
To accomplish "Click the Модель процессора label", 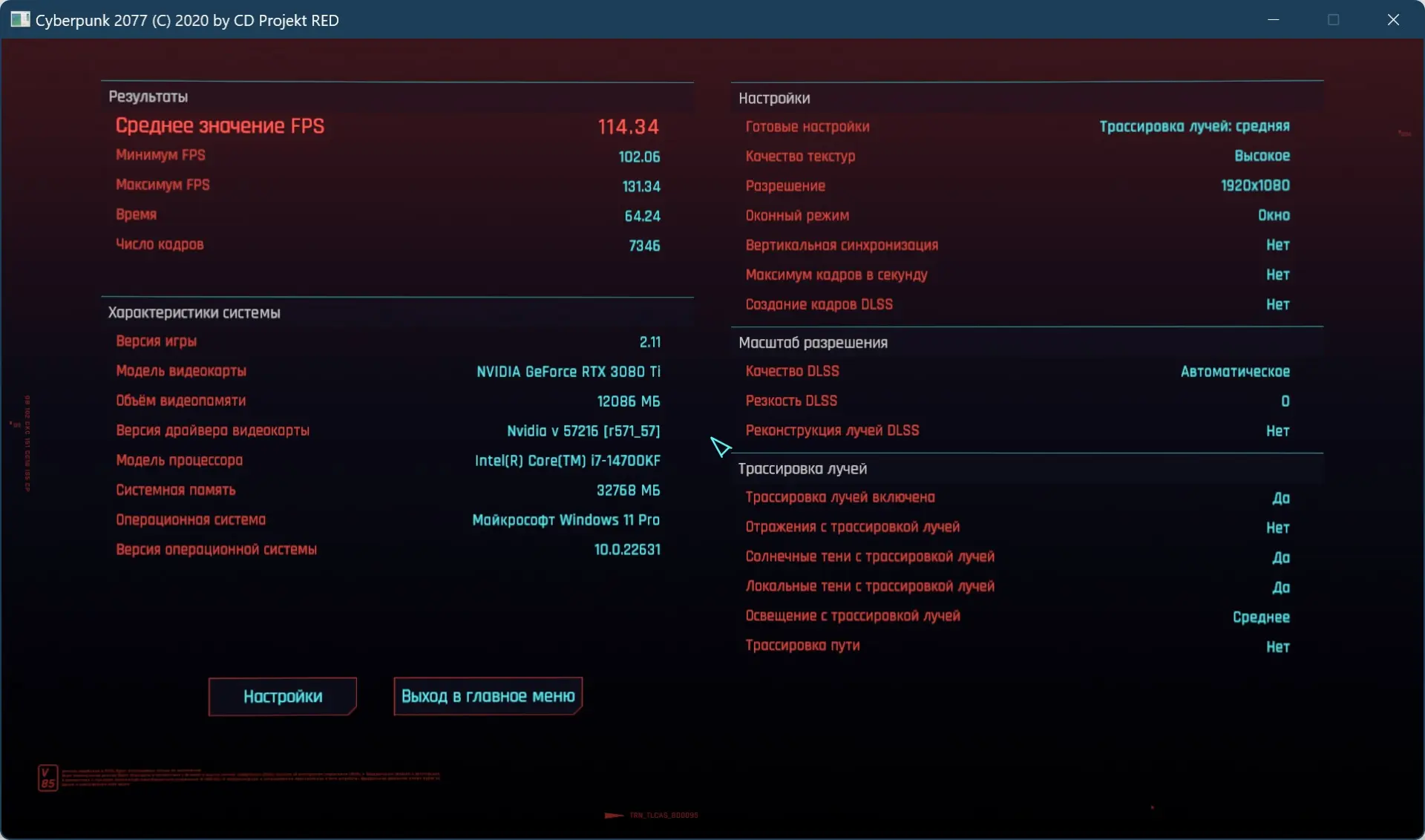I will click(x=179, y=460).
